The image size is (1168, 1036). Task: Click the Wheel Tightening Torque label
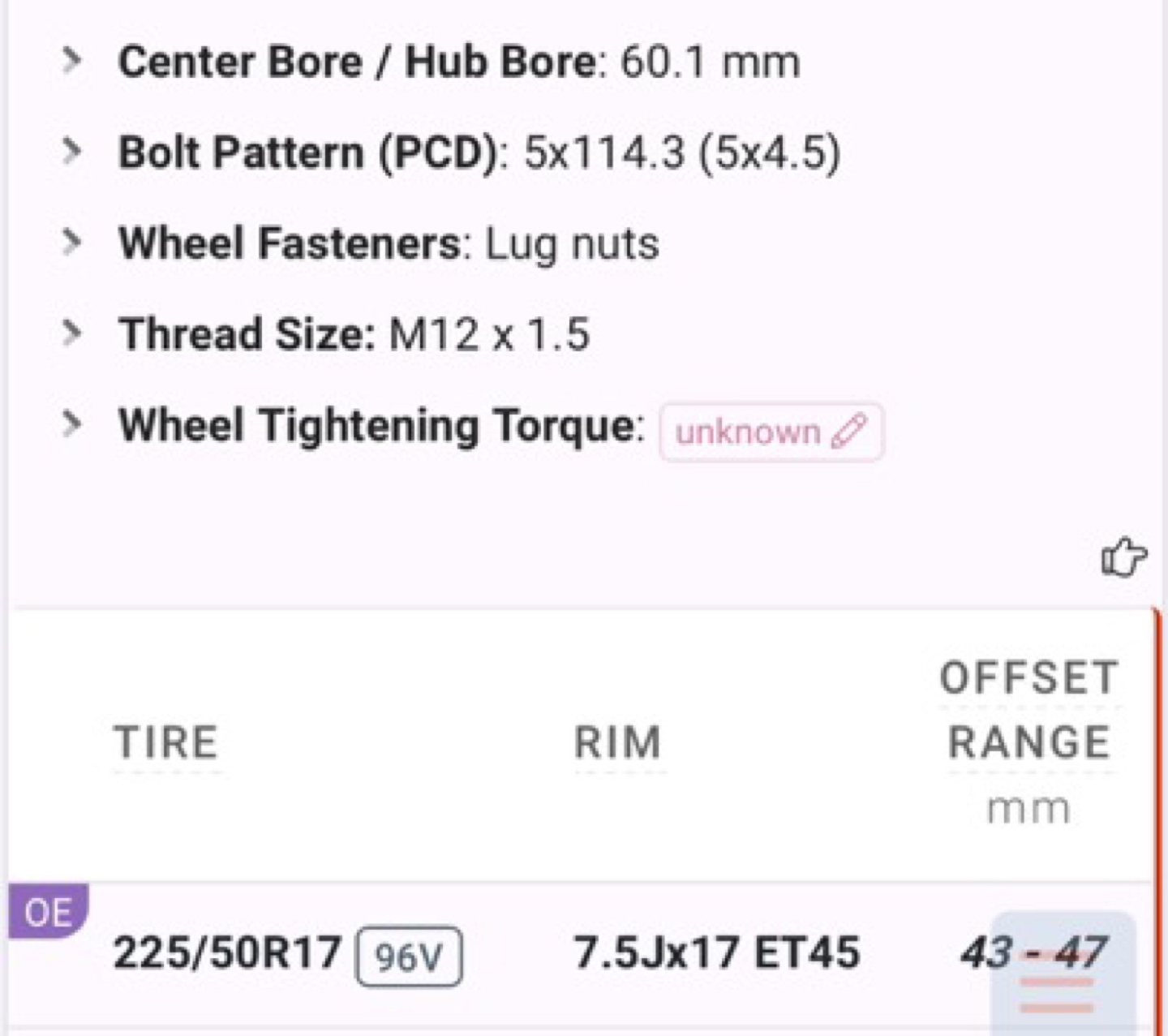point(380,425)
